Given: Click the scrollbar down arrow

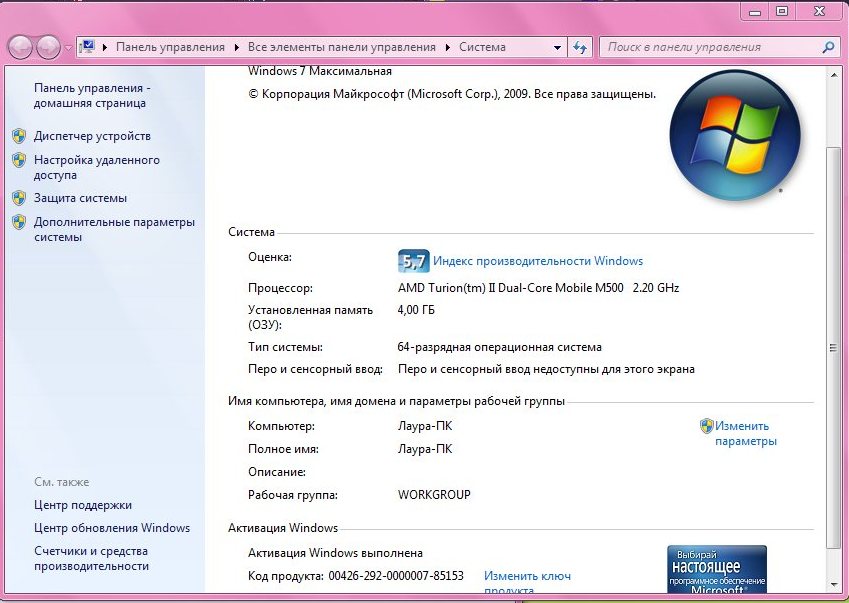Looking at the screenshot, I should pos(833,585).
